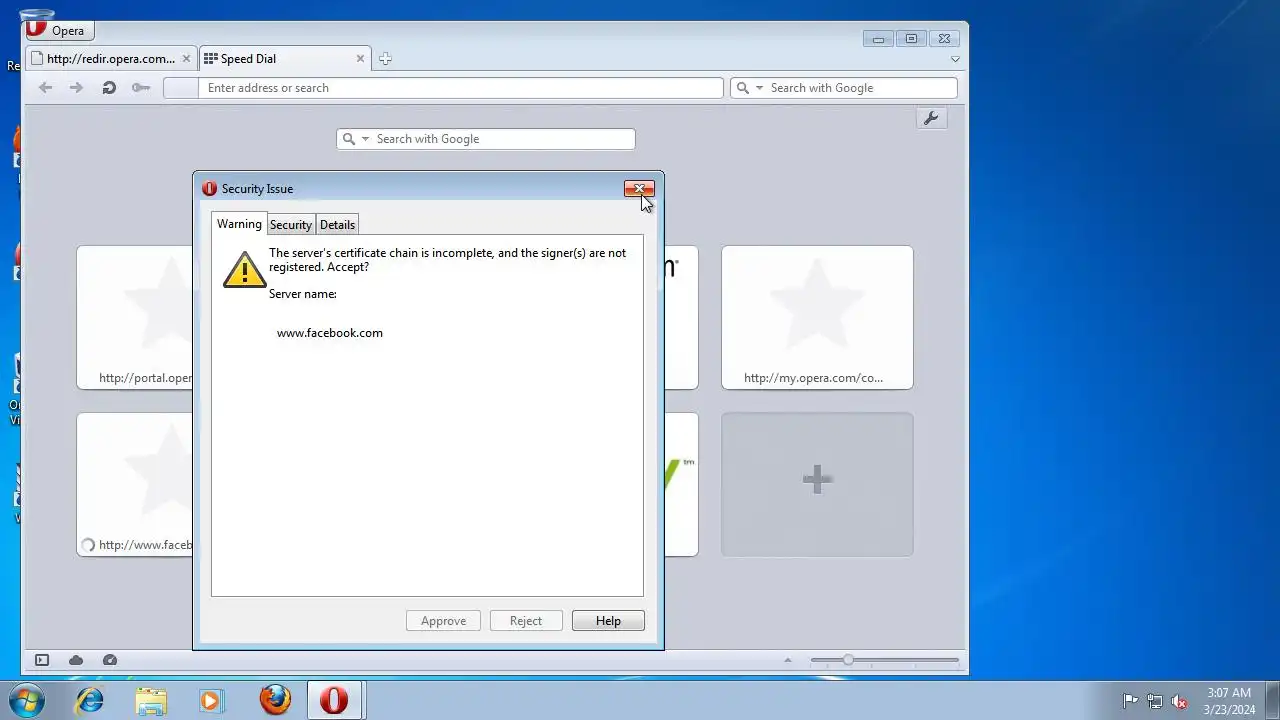The image size is (1280, 720).
Task: Select the Details tab in dialog
Action: [337, 225]
